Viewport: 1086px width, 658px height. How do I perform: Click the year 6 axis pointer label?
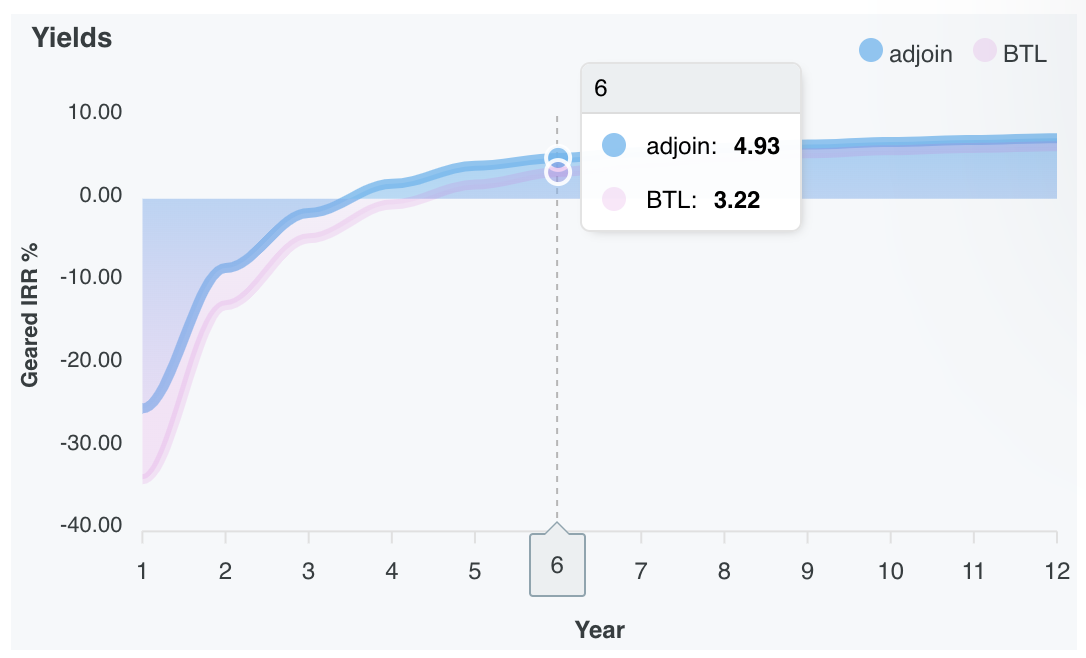[x=557, y=565]
